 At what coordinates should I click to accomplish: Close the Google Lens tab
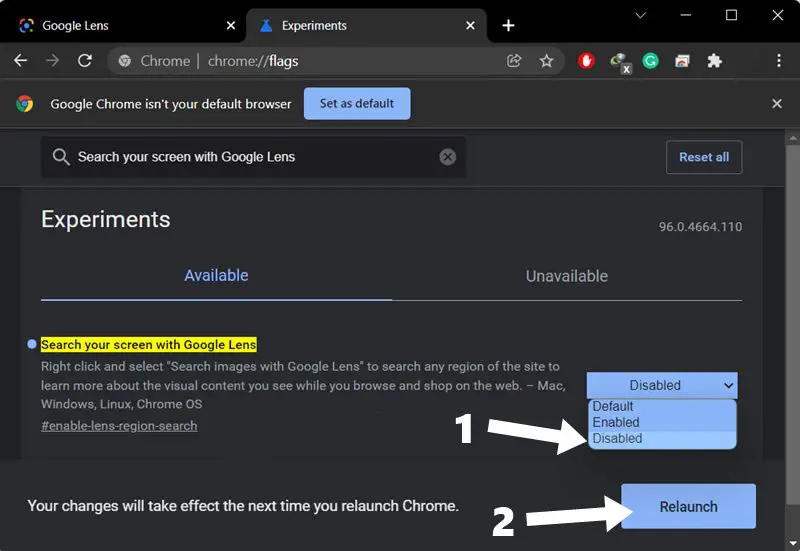[231, 26]
